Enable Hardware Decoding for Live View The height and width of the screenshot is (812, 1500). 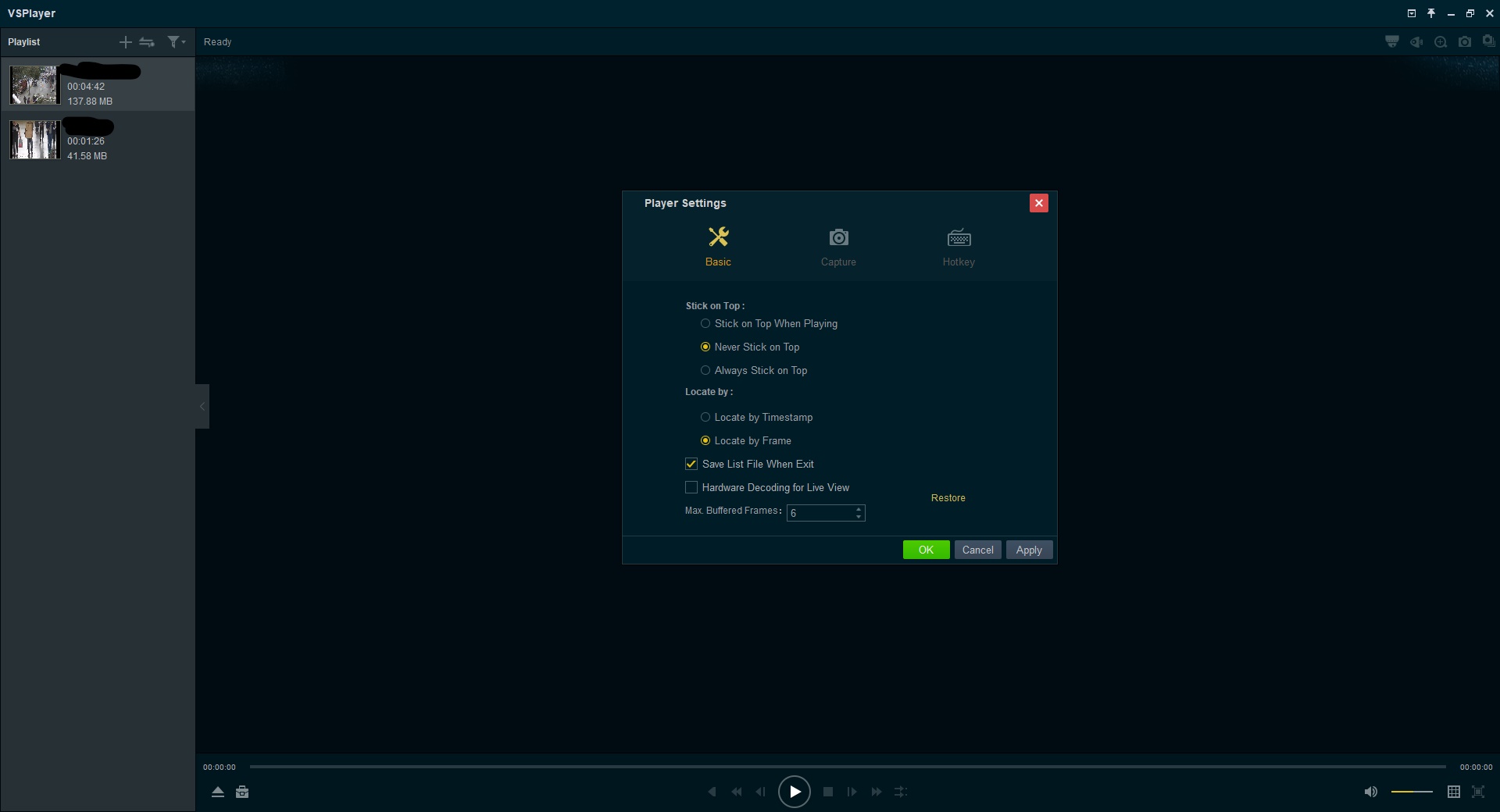pyautogui.click(x=691, y=487)
